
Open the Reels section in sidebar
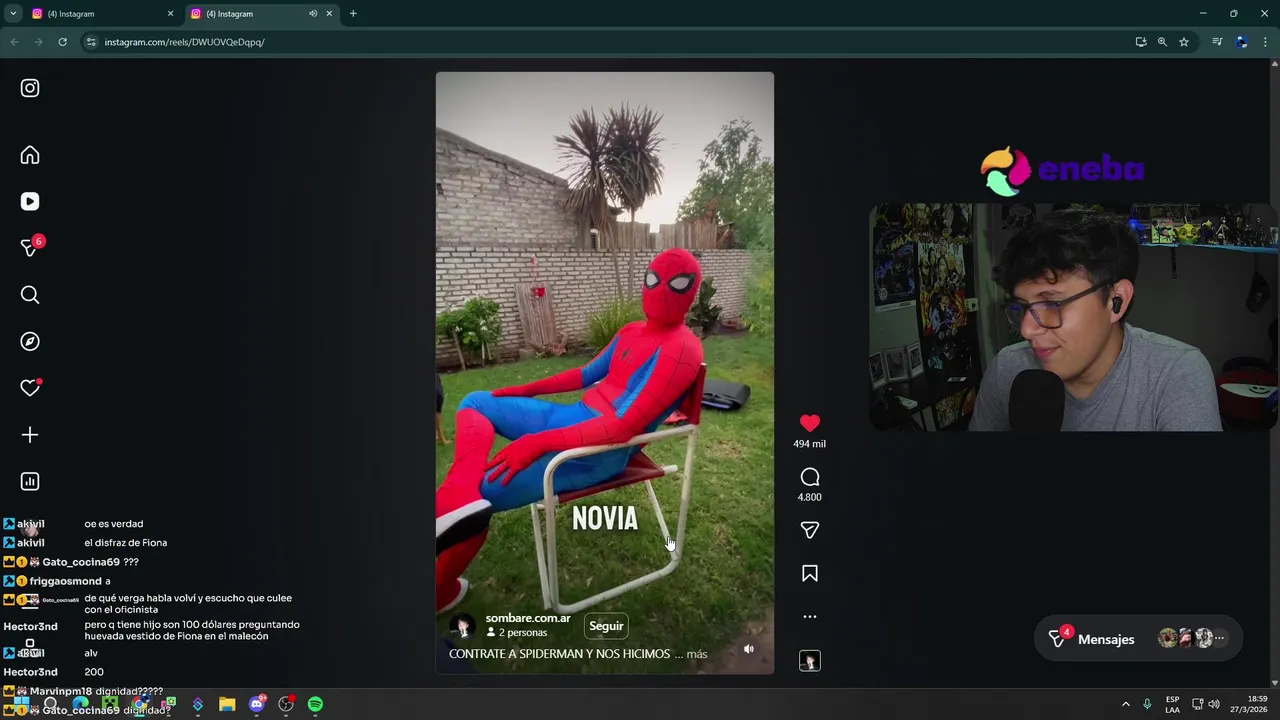[x=30, y=201]
